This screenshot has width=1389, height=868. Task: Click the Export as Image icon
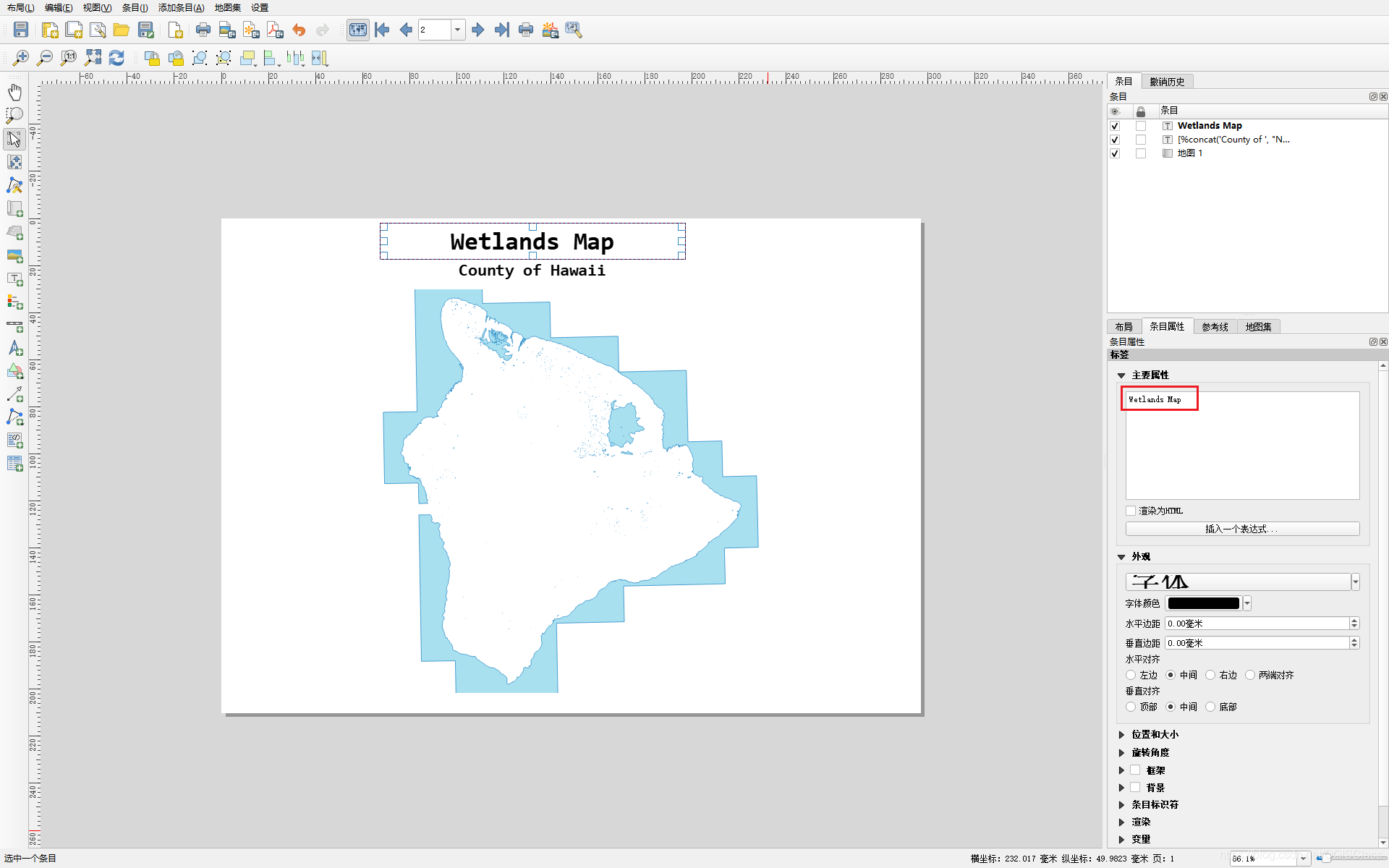point(227,30)
